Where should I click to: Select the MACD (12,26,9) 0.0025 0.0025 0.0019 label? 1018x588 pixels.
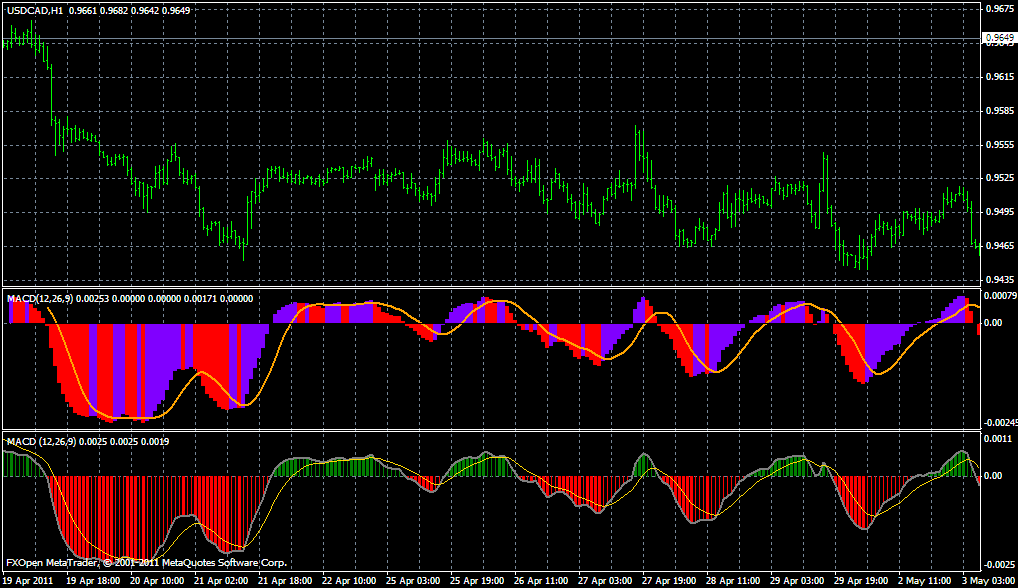coord(88,441)
